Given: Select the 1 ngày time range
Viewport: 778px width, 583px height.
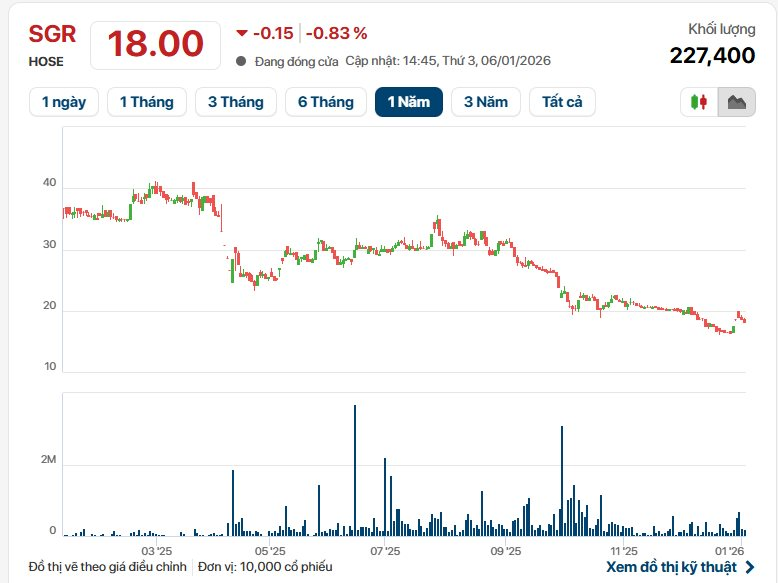Looking at the screenshot, I should click(x=64, y=102).
